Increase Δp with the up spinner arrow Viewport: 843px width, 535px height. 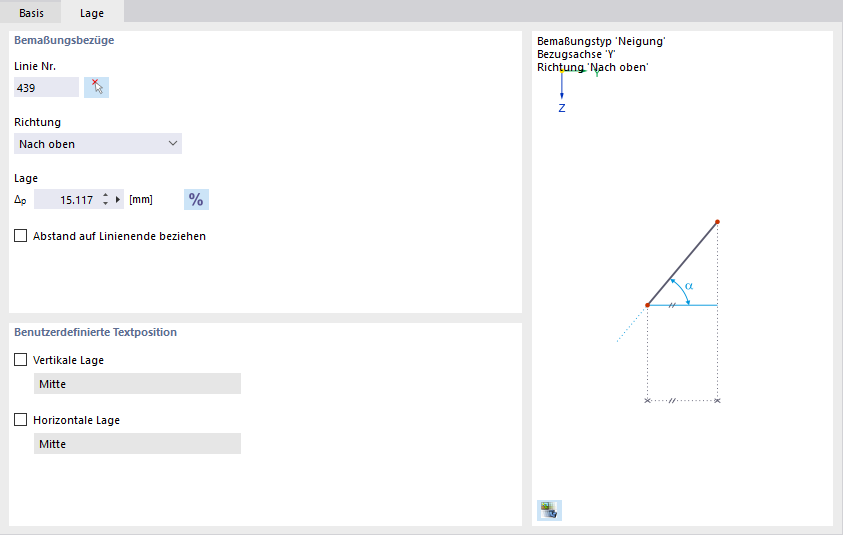[x=105, y=195]
